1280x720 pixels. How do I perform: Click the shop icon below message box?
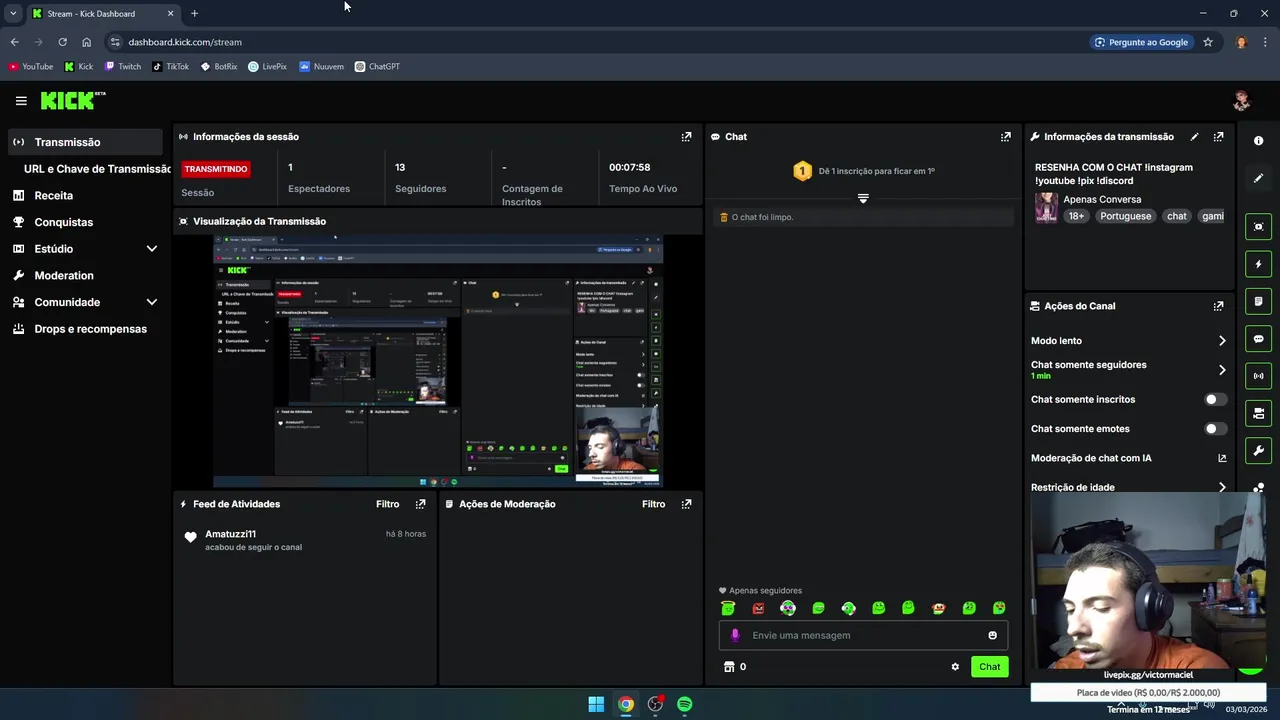pos(729,667)
